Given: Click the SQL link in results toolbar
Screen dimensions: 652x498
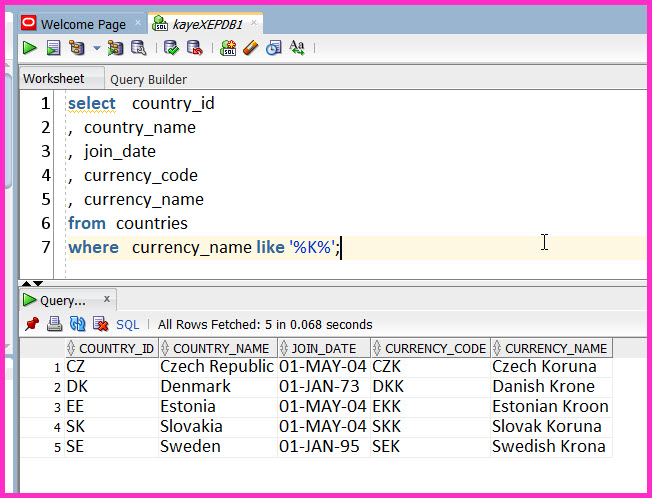Looking at the screenshot, I should (127, 325).
